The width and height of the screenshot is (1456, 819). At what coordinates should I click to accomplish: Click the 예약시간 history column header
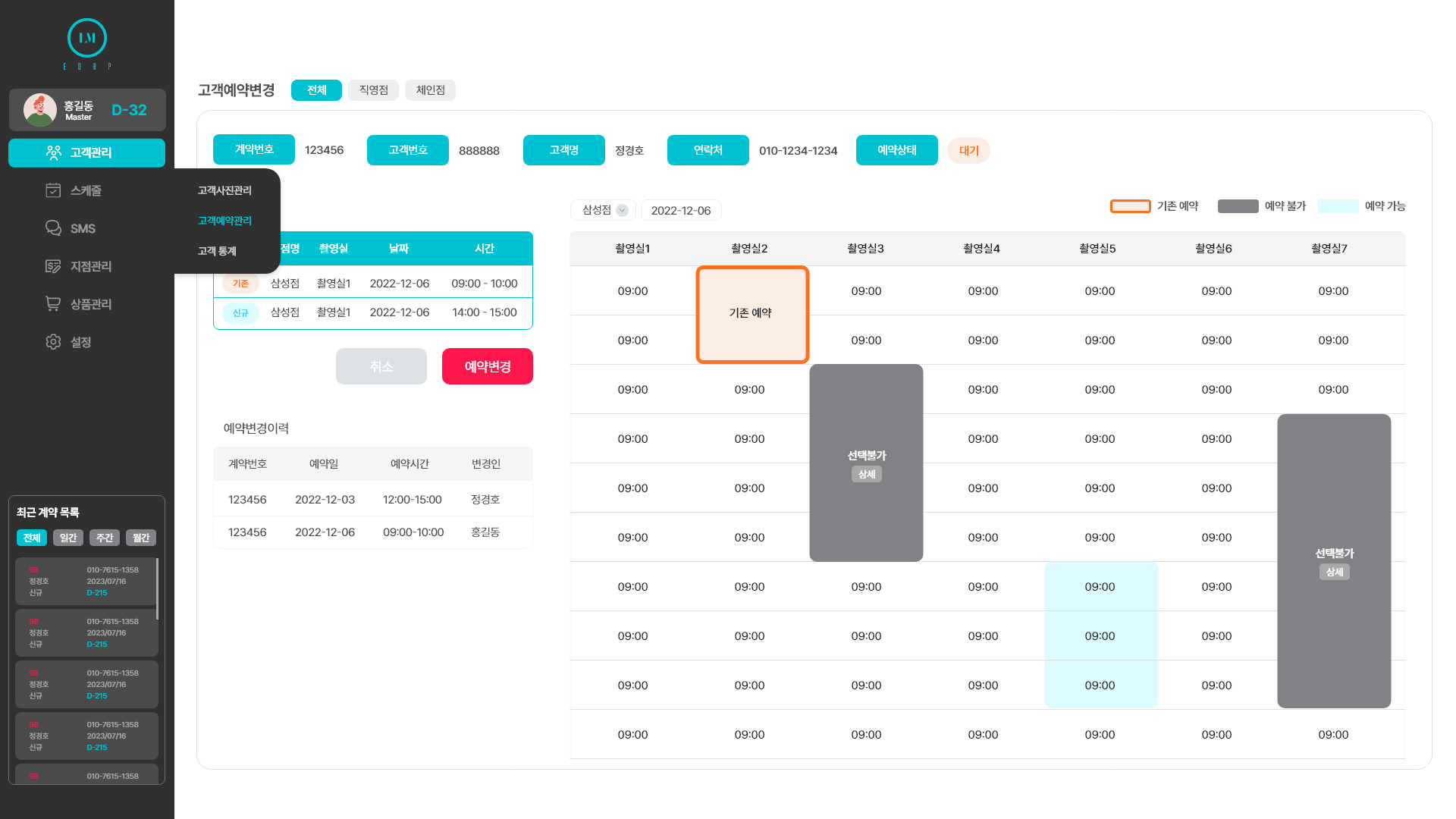pyautogui.click(x=409, y=464)
